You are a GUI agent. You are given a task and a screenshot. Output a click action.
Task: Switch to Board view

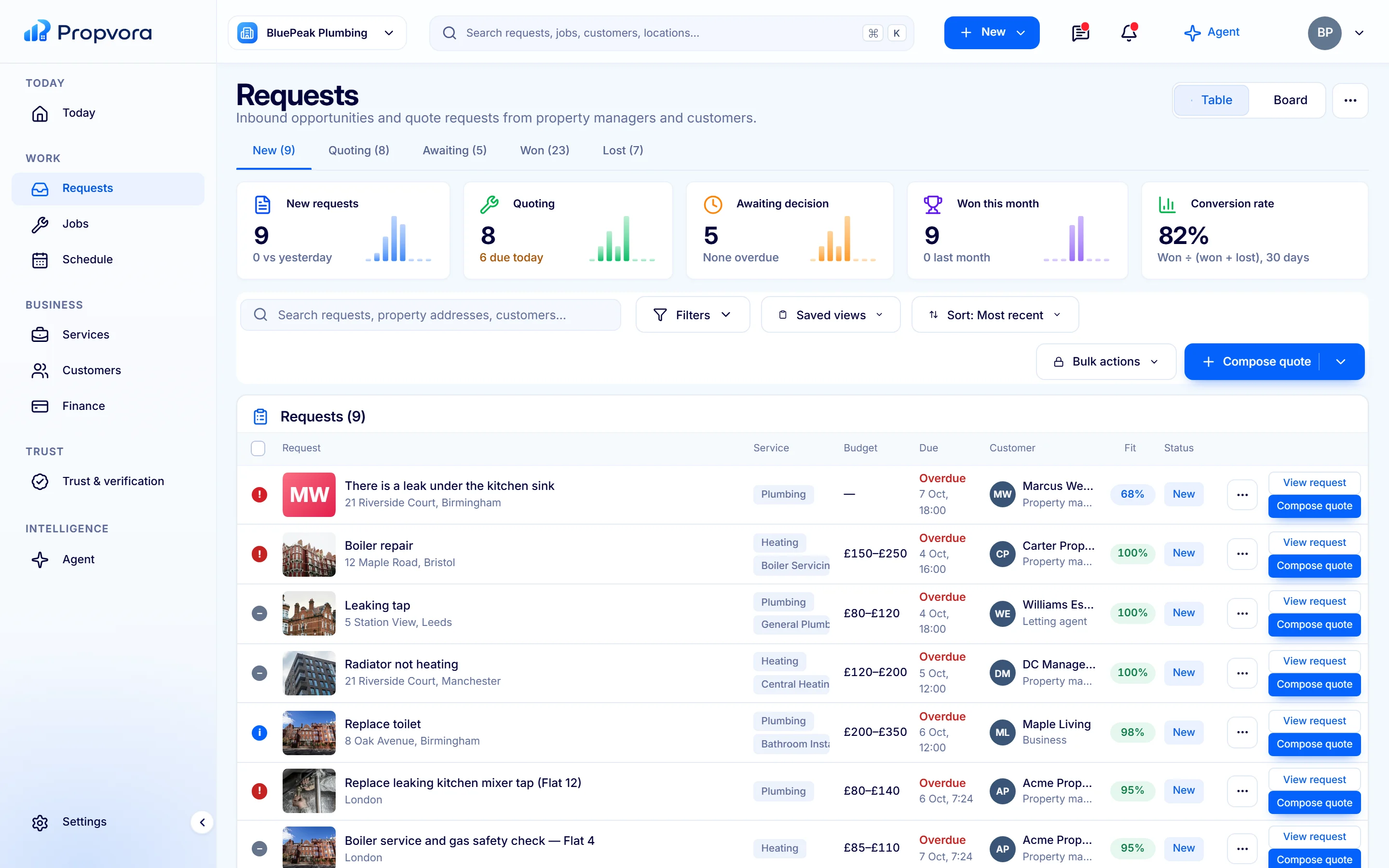(1290, 100)
